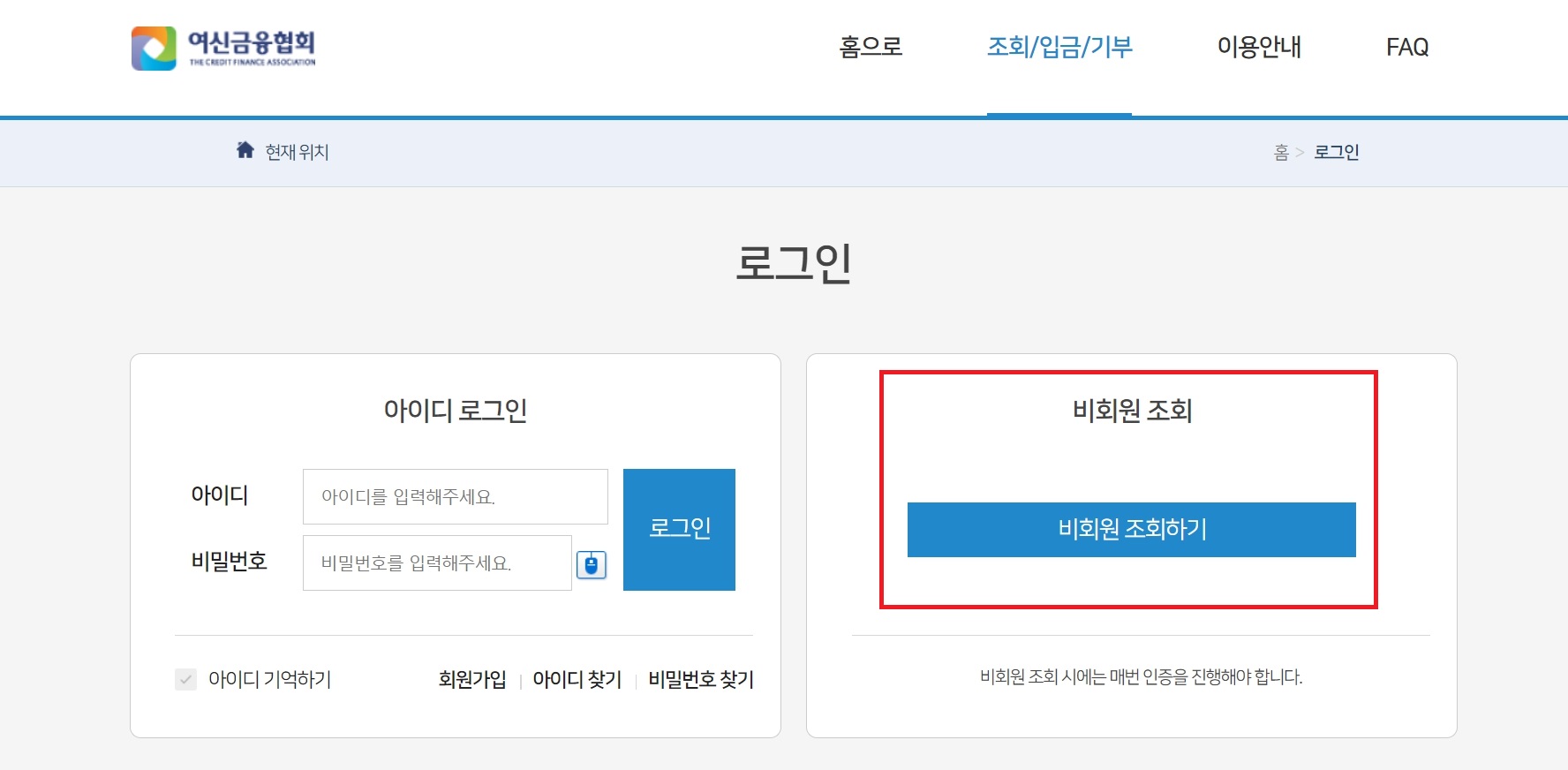This screenshot has width=1568, height=770.
Task: Click the 비회원 조회하기 button
Action: click(x=1132, y=530)
